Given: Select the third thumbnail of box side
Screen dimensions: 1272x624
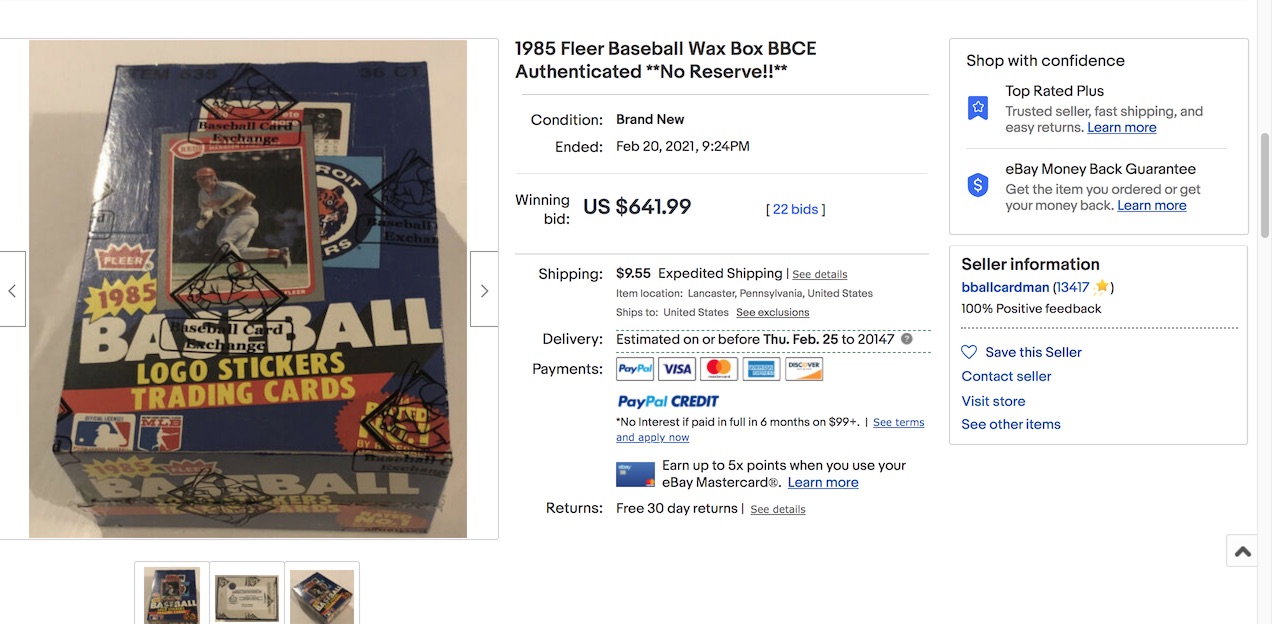Looking at the screenshot, I should (322, 594).
